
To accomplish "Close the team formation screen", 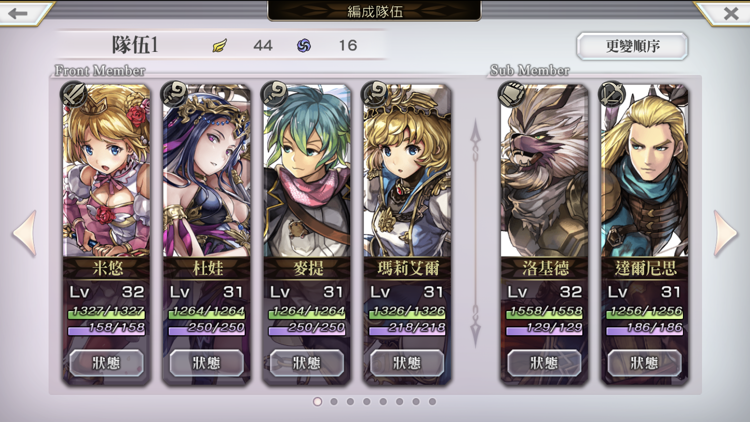I will (x=731, y=13).
